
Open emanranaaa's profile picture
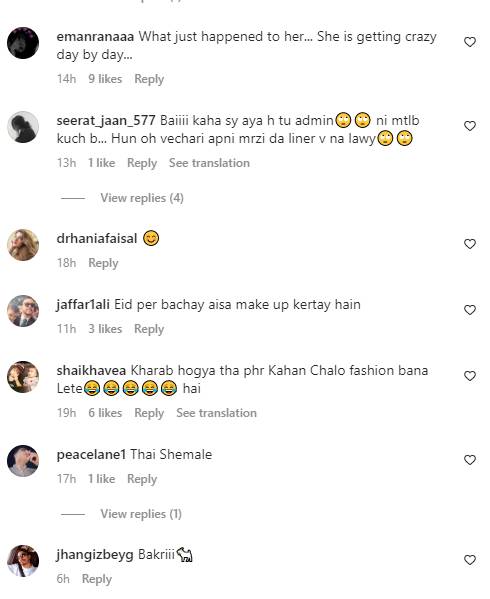click(x=23, y=43)
